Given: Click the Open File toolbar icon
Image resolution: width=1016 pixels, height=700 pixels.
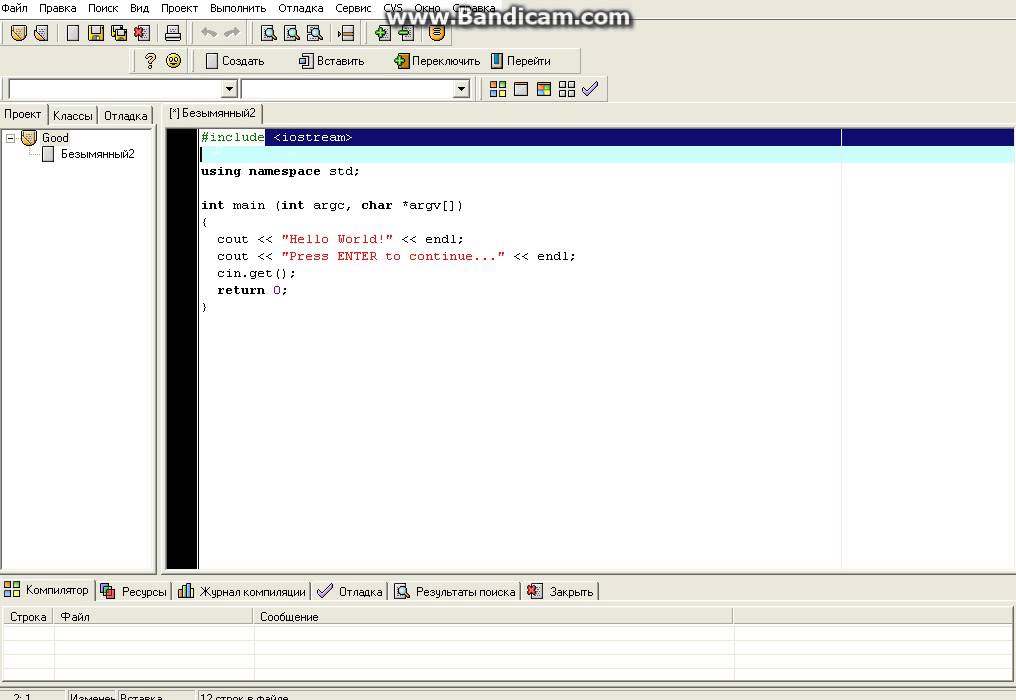Looking at the screenshot, I should coord(41,32).
